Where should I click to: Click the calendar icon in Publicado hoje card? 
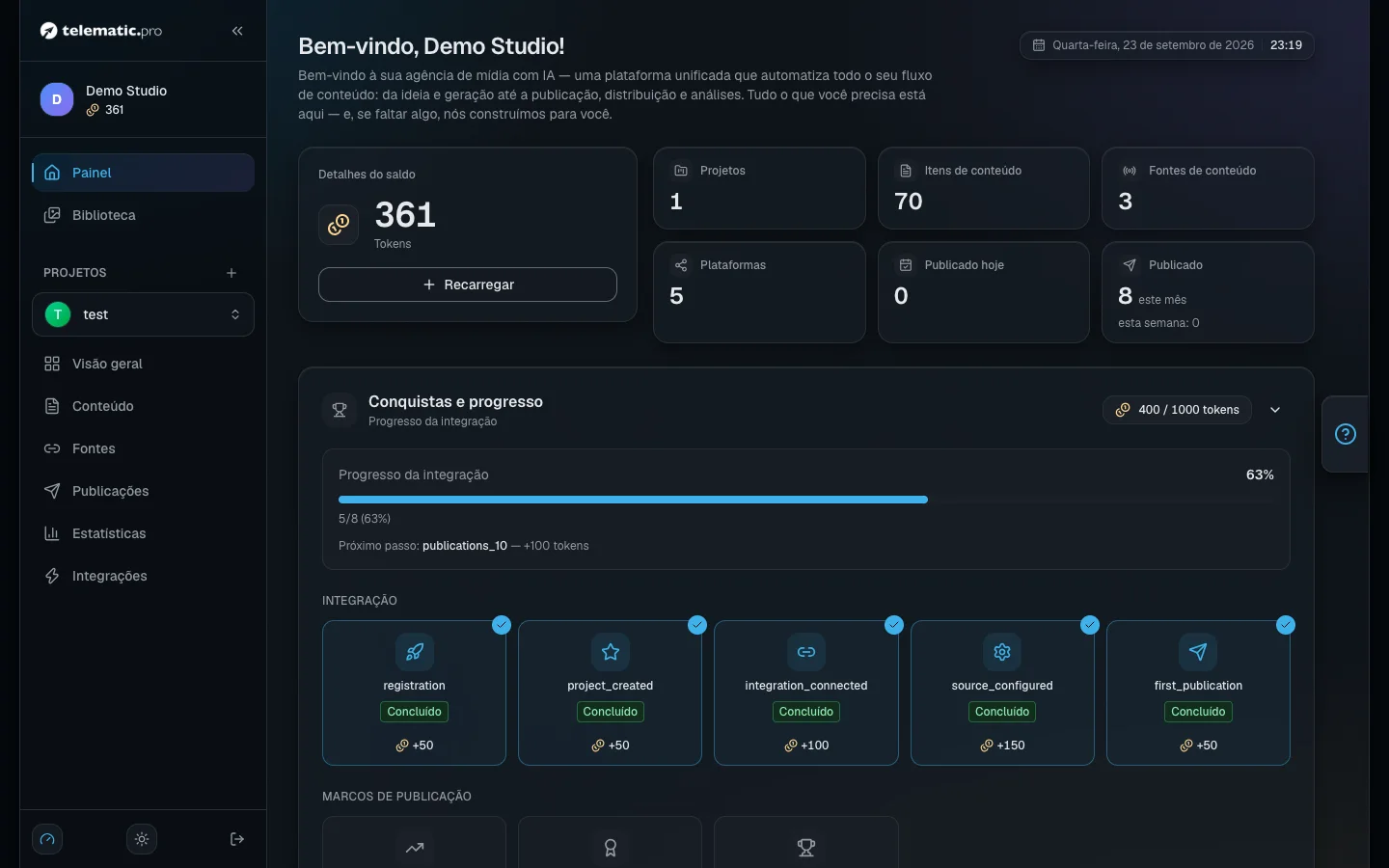(906, 265)
